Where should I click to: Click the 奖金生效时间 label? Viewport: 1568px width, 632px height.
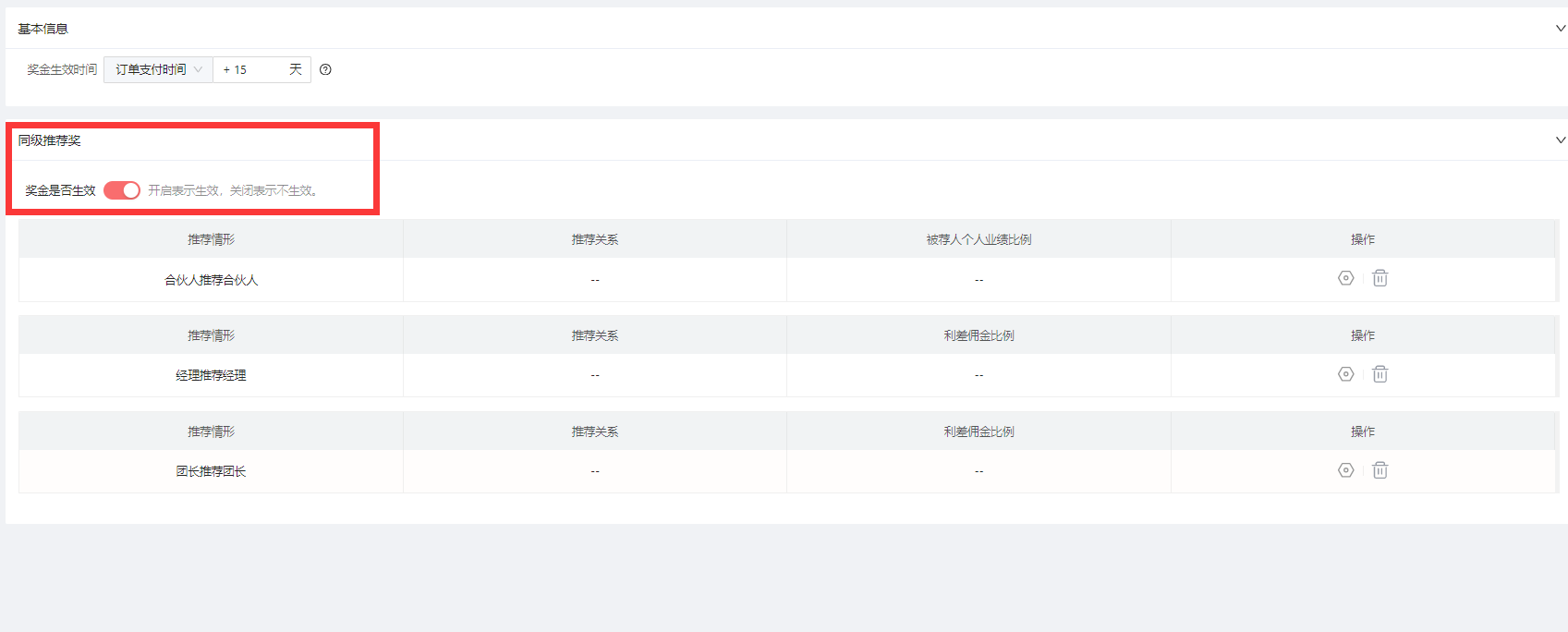click(62, 69)
